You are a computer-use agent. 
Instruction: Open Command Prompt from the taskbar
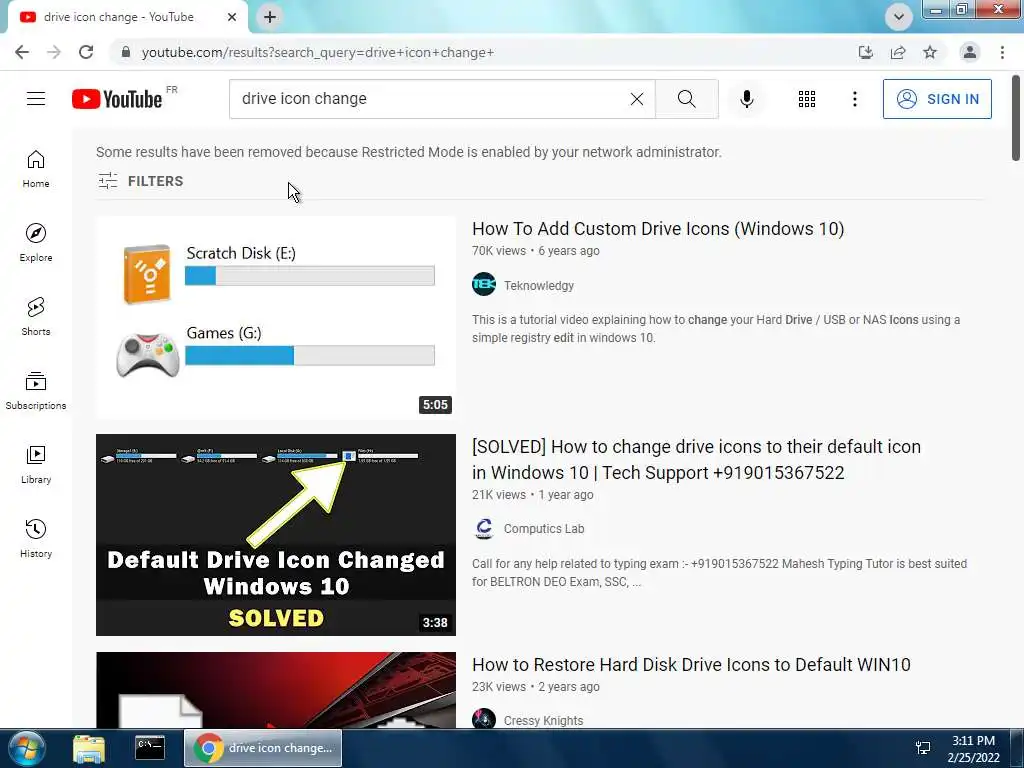[x=150, y=748]
